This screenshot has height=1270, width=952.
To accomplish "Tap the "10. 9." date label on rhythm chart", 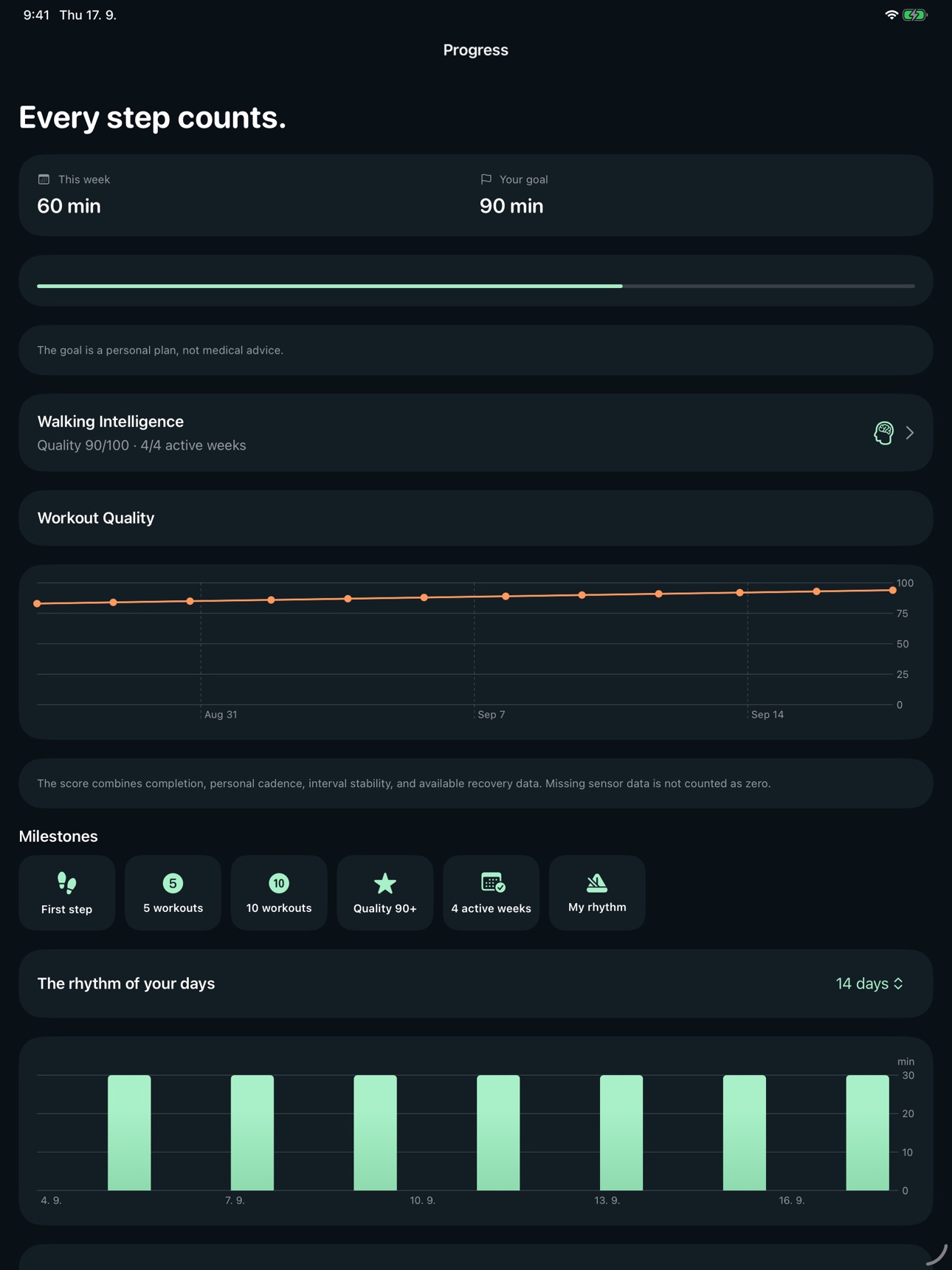I will 423,1201.
